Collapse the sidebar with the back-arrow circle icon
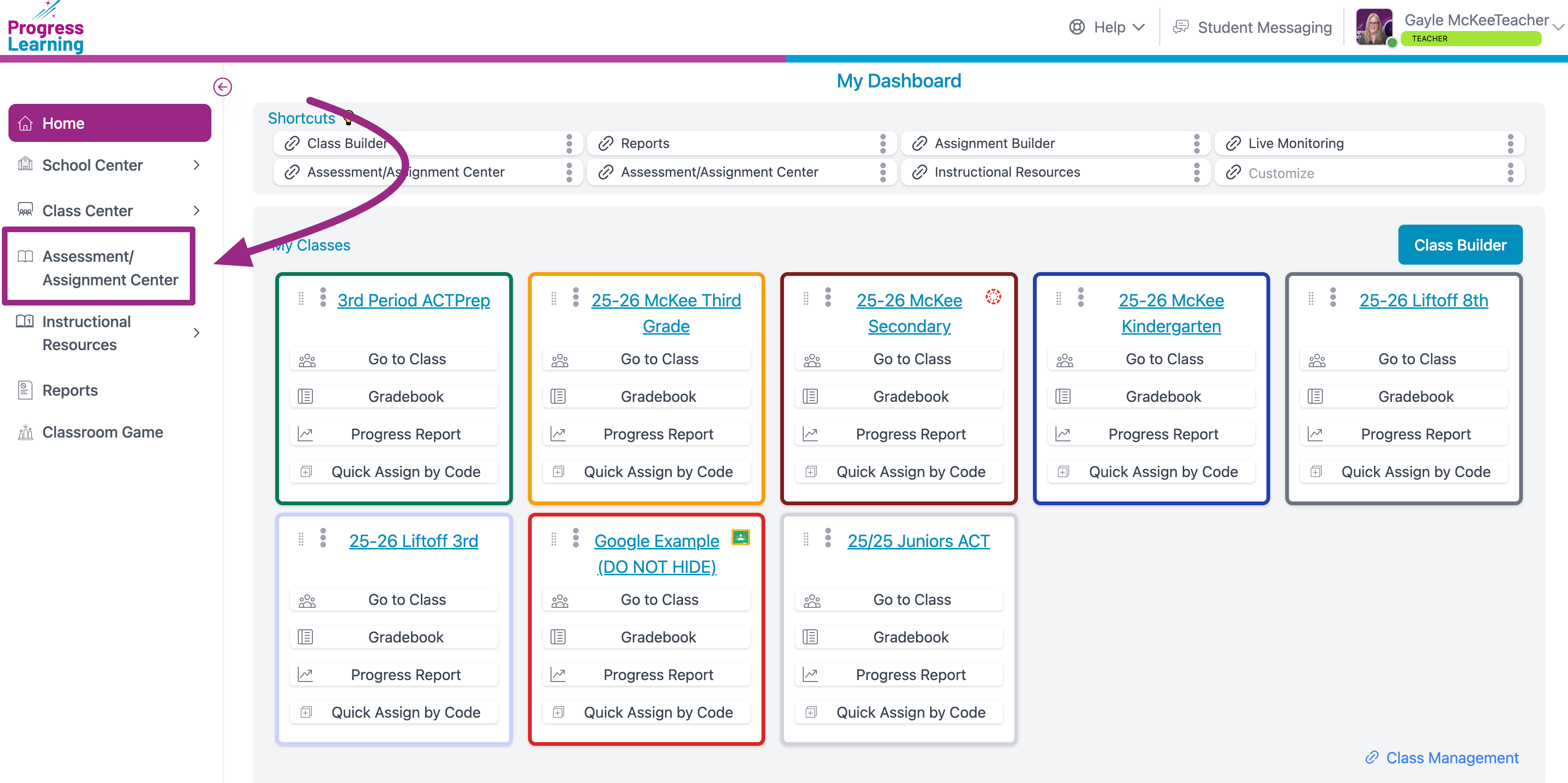This screenshot has width=1568, height=783. coord(222,87)
